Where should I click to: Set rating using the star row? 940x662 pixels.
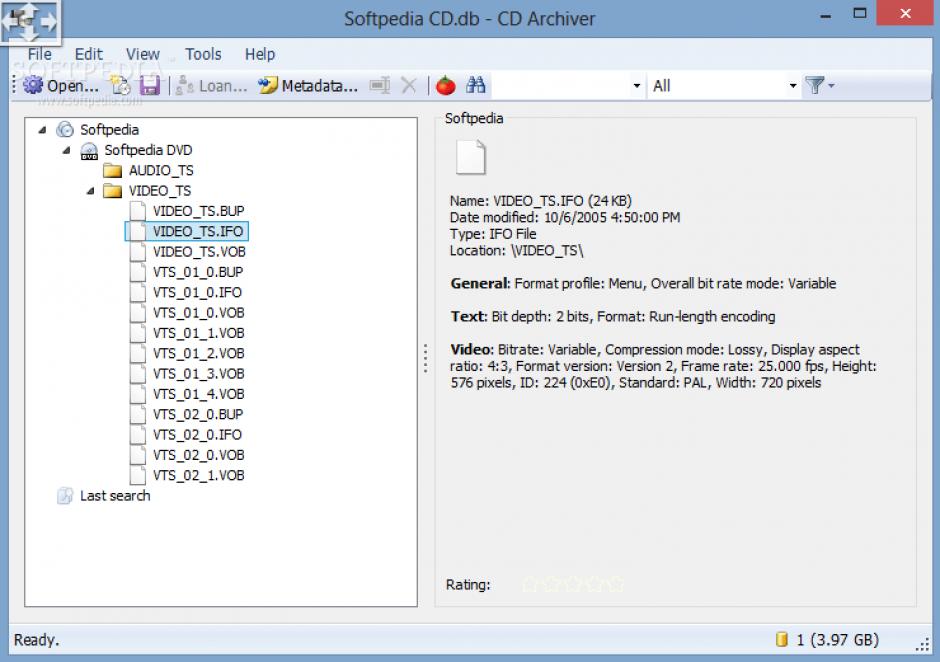coord(573,584)
